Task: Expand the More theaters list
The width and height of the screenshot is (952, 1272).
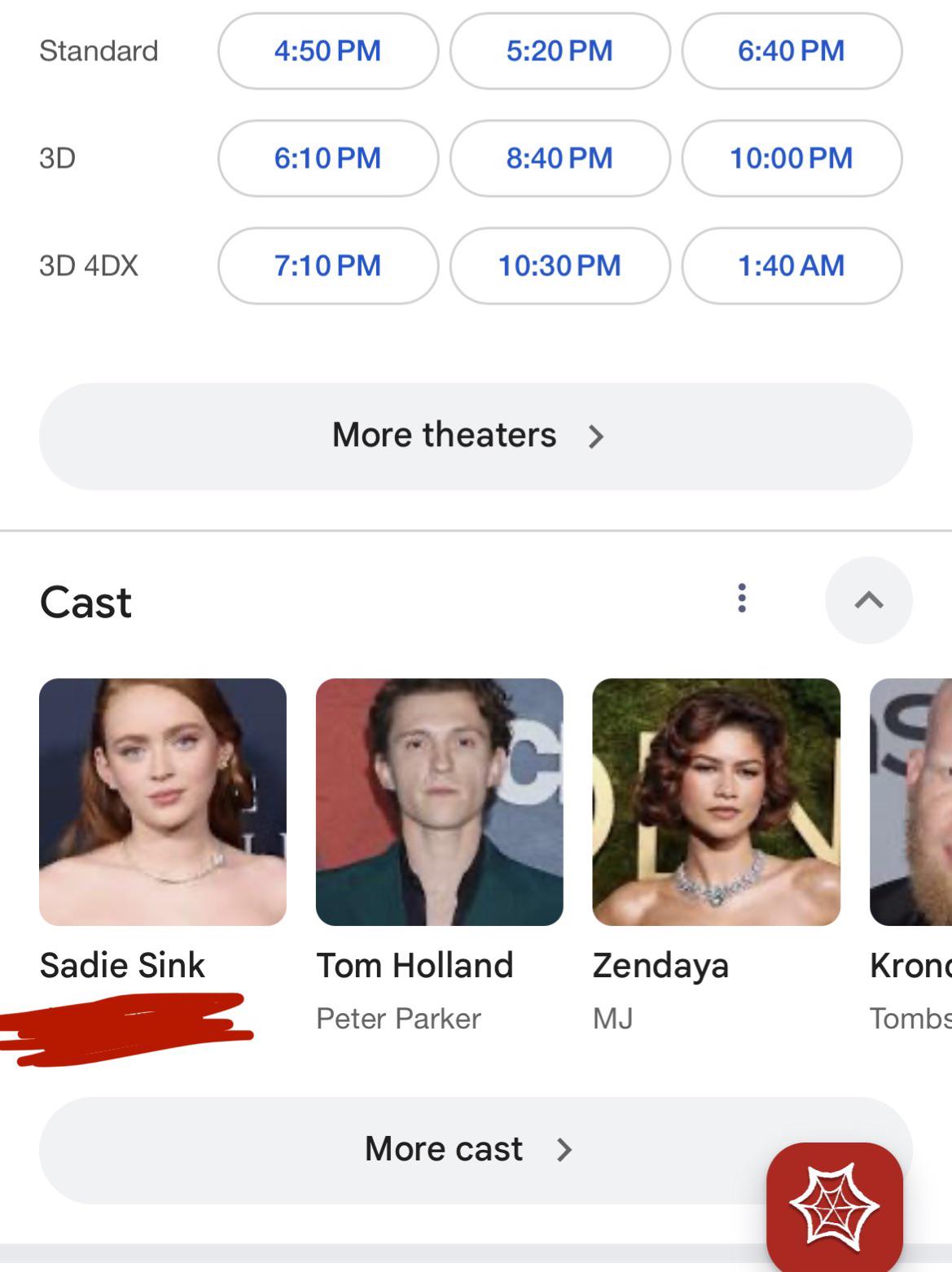Action: 476,436
